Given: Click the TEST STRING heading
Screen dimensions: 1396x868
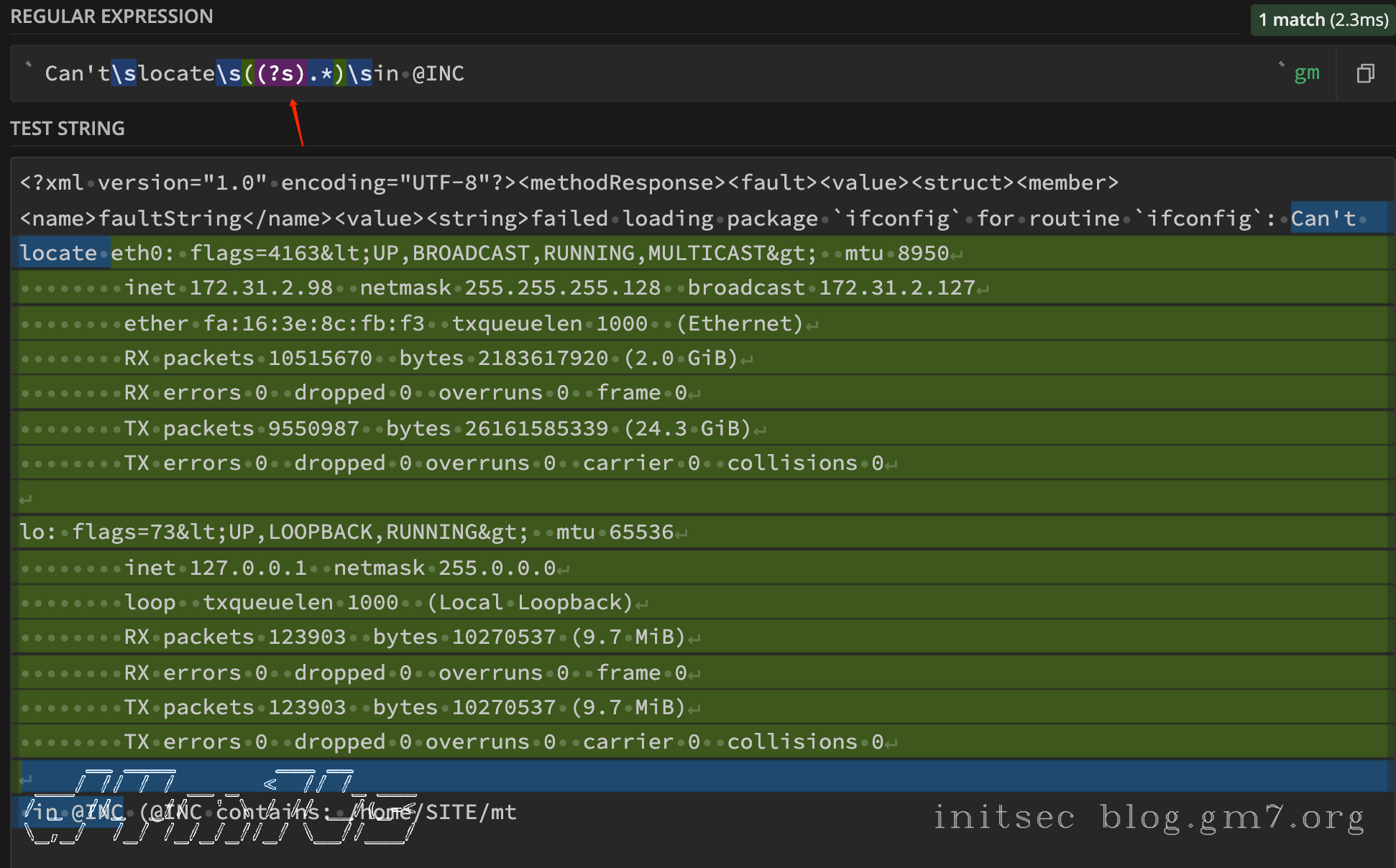Looking at the screenshot, I should [67, 129].
